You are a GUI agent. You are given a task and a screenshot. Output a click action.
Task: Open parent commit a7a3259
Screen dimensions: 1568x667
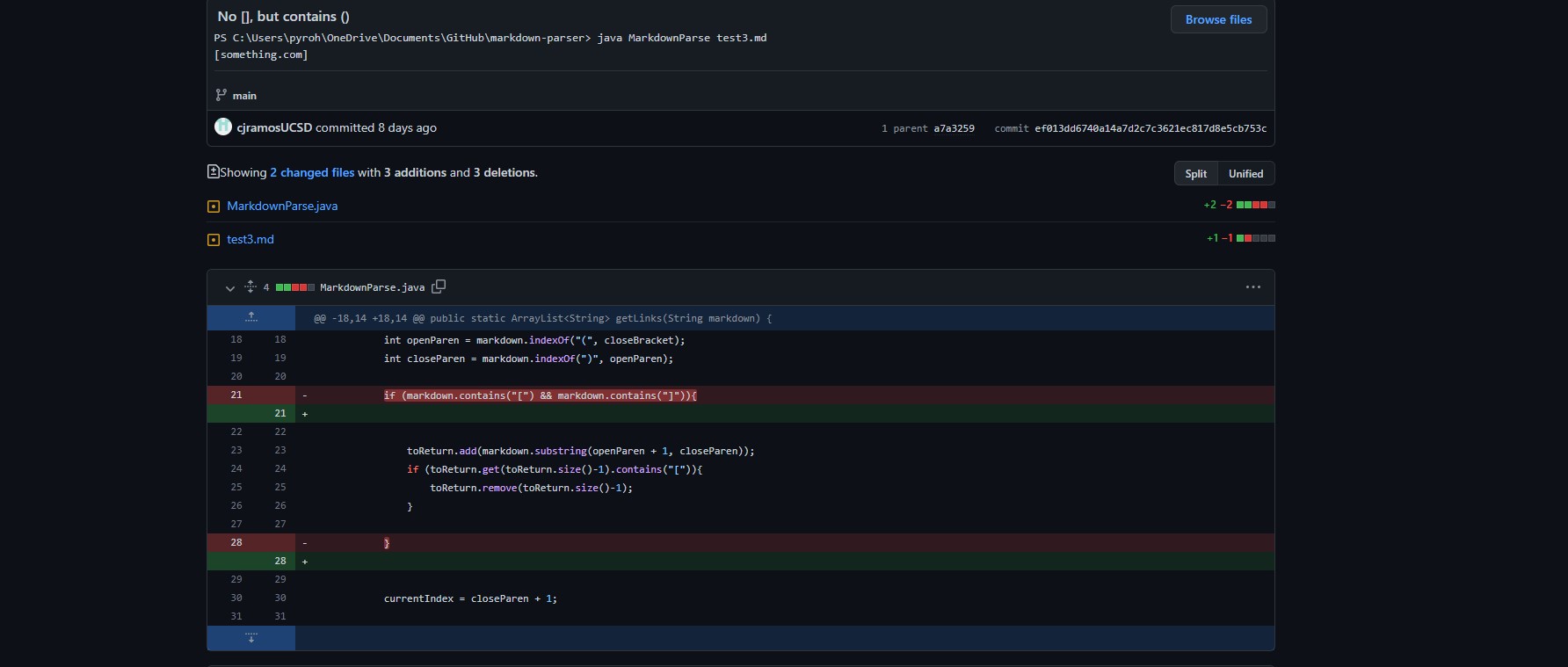click(x=954, y=128)
